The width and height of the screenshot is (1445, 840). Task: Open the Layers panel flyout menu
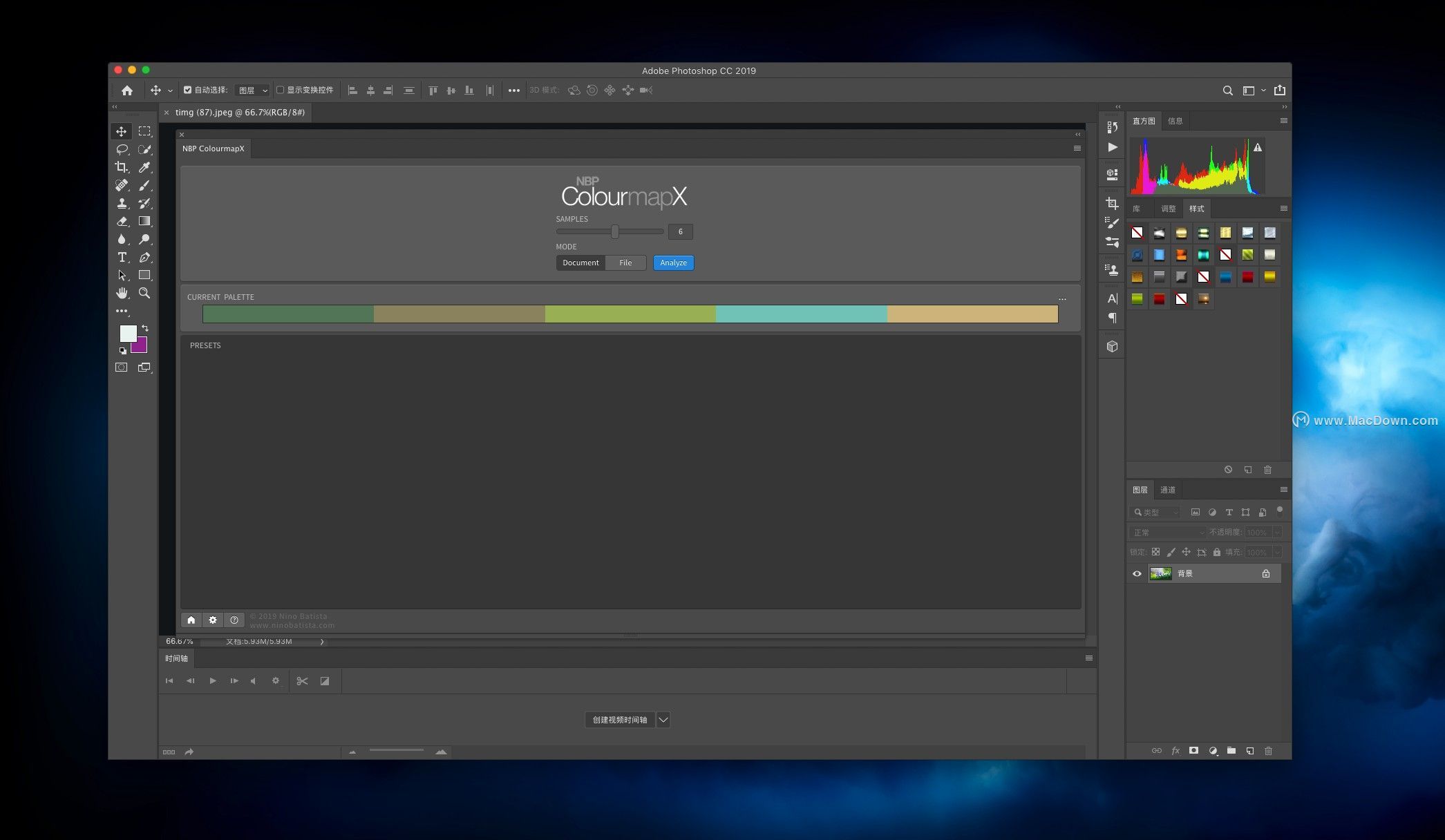pos(1283,490)
